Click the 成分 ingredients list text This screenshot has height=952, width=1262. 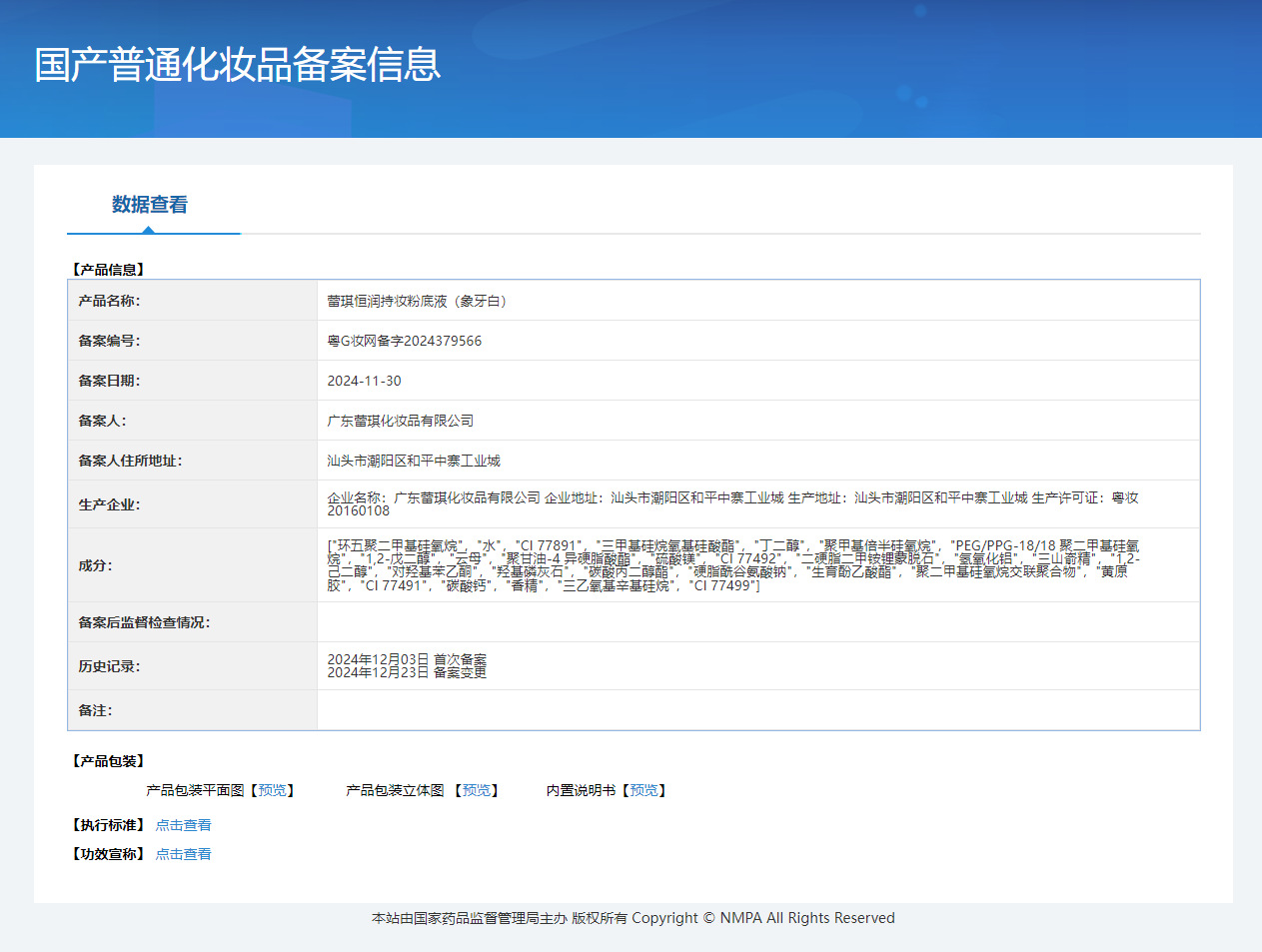pos(732,565)
